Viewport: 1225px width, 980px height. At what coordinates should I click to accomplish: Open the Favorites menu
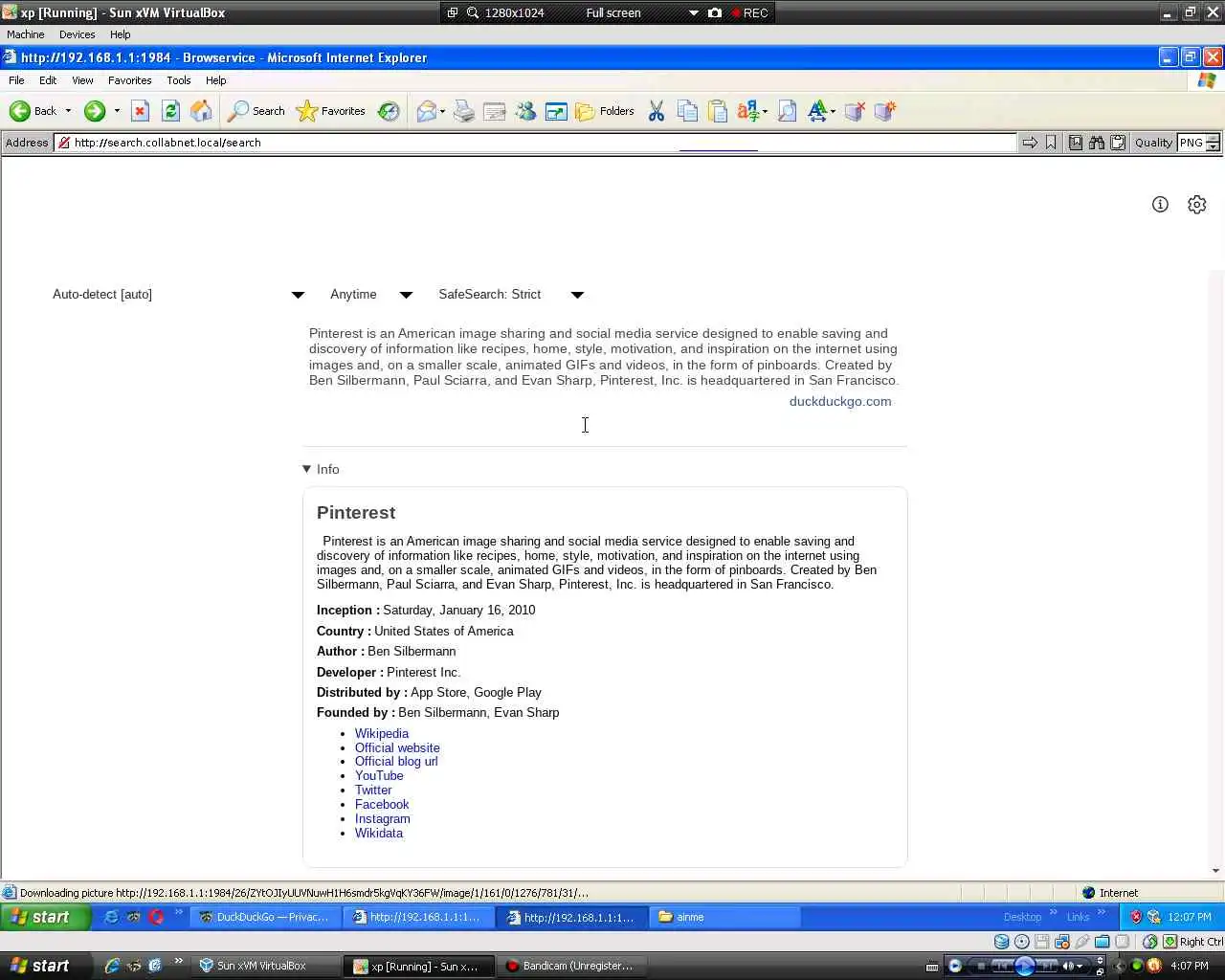(129, 80)
